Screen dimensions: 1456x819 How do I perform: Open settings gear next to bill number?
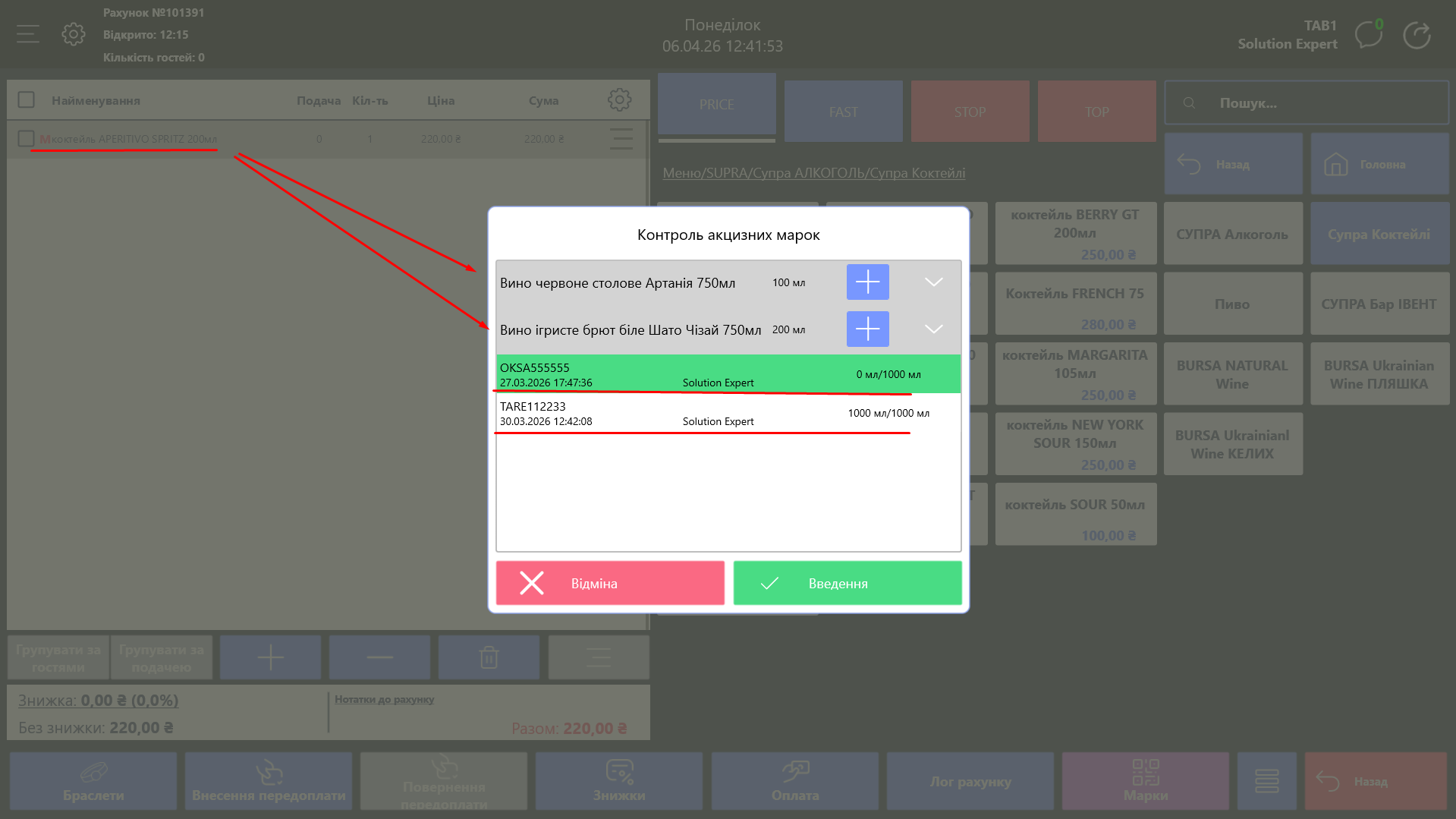74,34
